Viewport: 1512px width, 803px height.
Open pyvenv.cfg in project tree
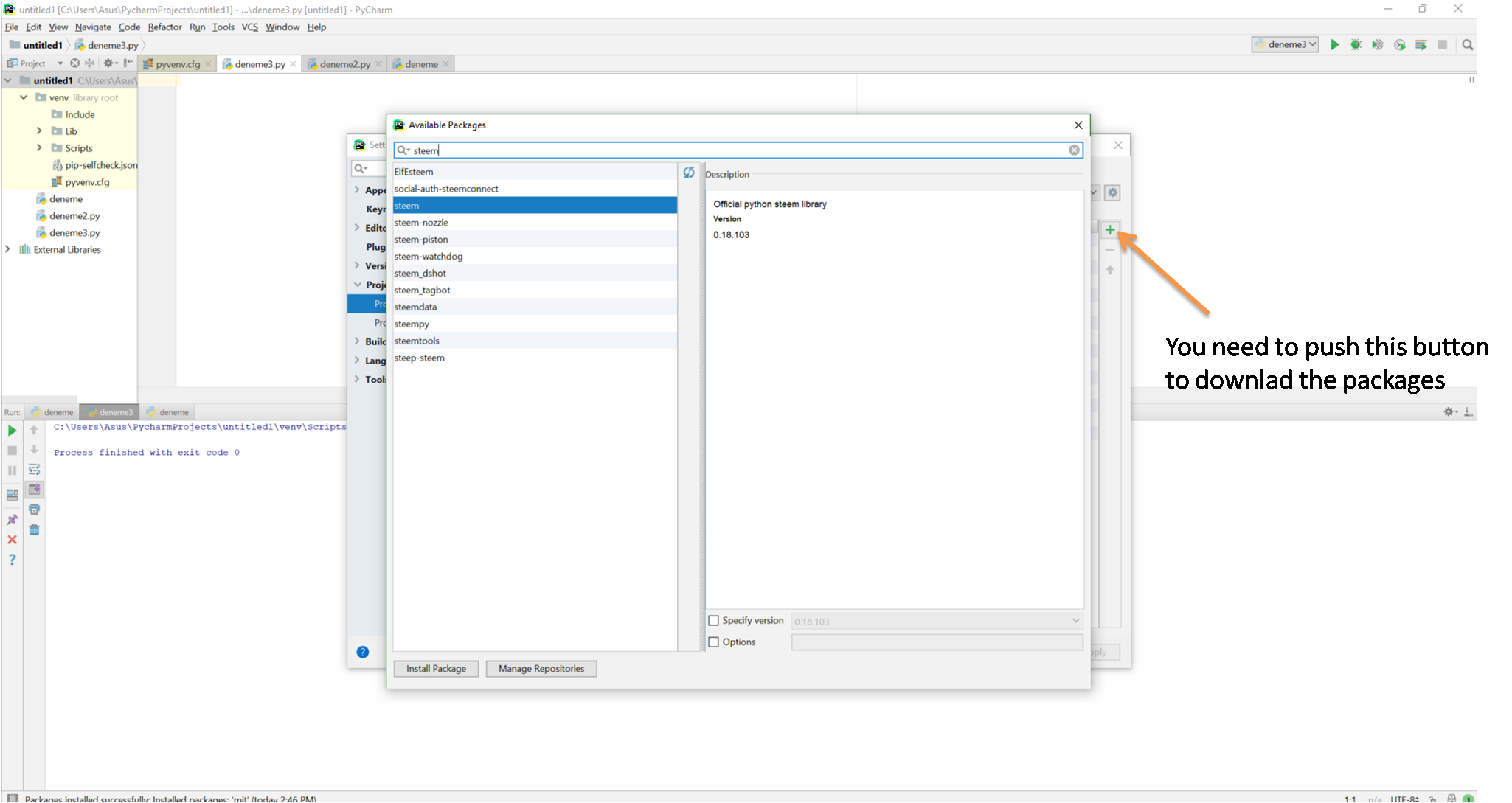[80, 182]
